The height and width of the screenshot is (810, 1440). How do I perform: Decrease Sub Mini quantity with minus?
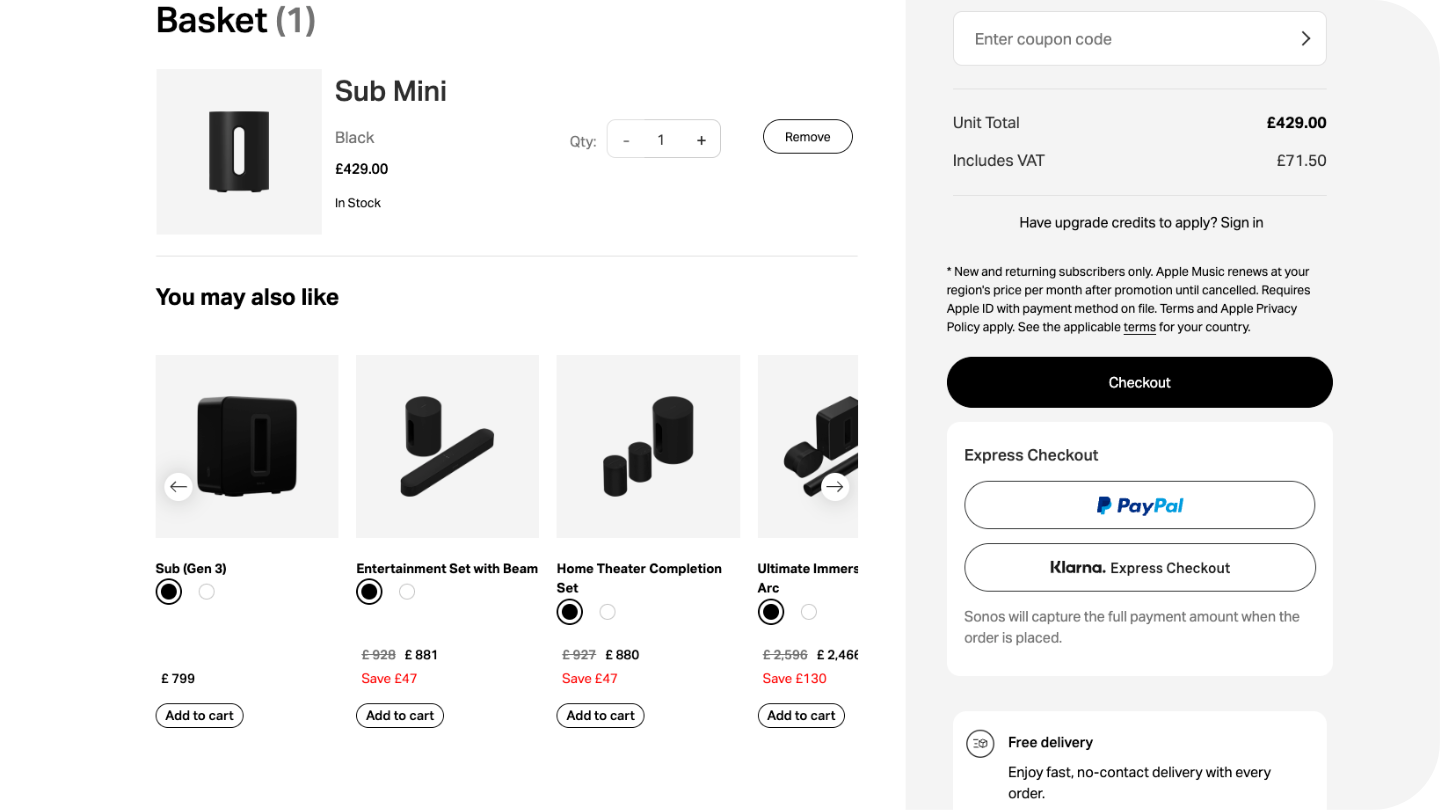pos(626,140)
